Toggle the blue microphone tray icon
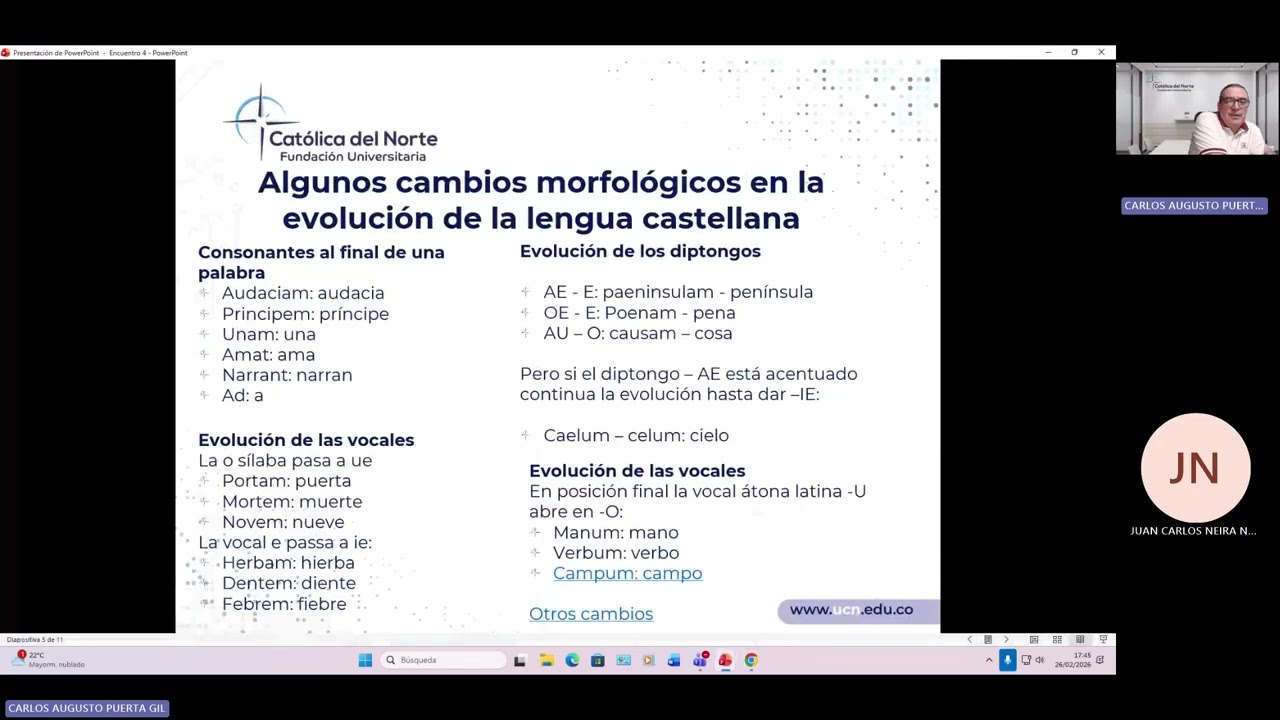 [1007, 660]
